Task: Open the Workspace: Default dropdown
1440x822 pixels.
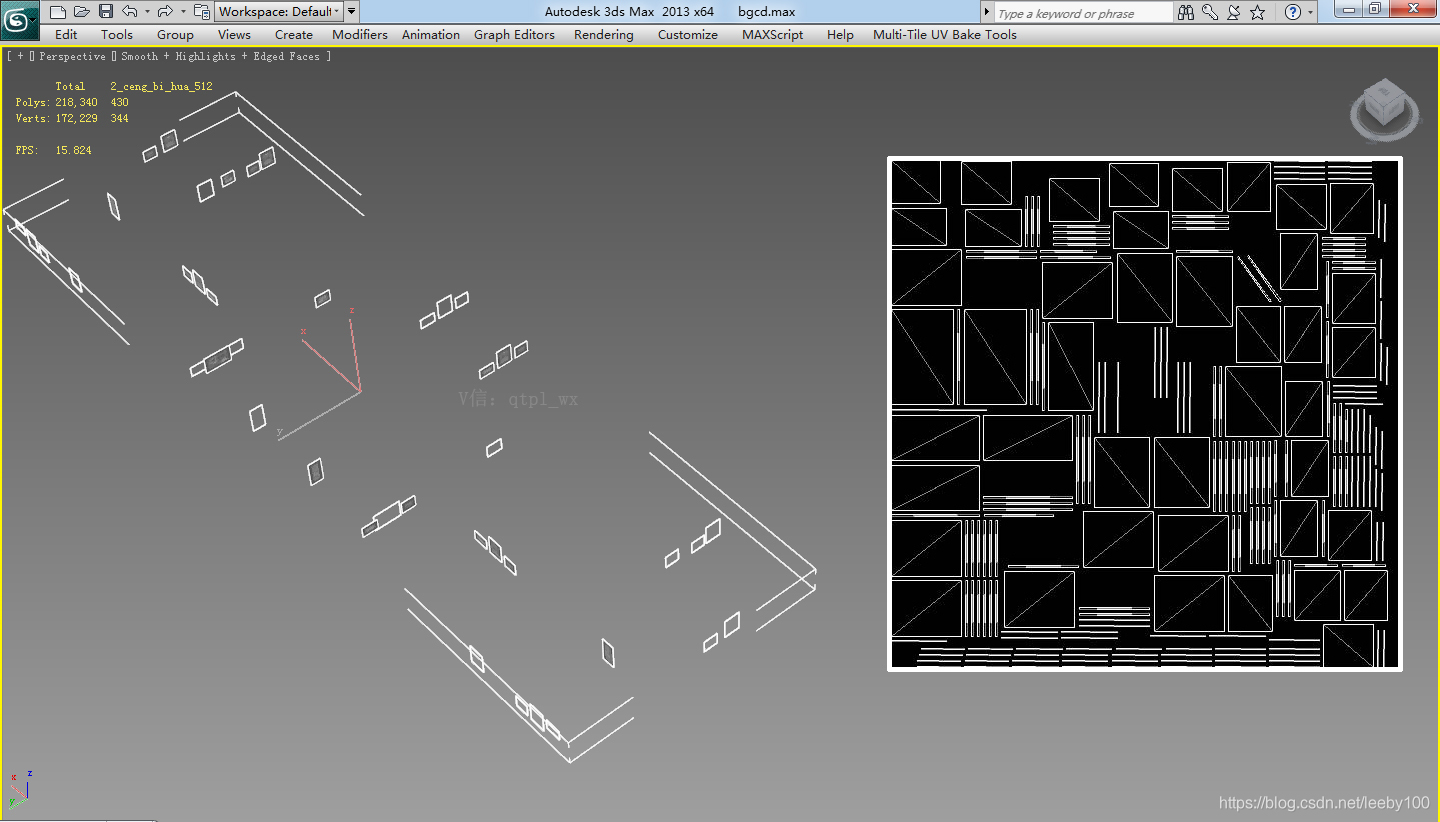Action: pyautogui.click(x=279, y=12)
